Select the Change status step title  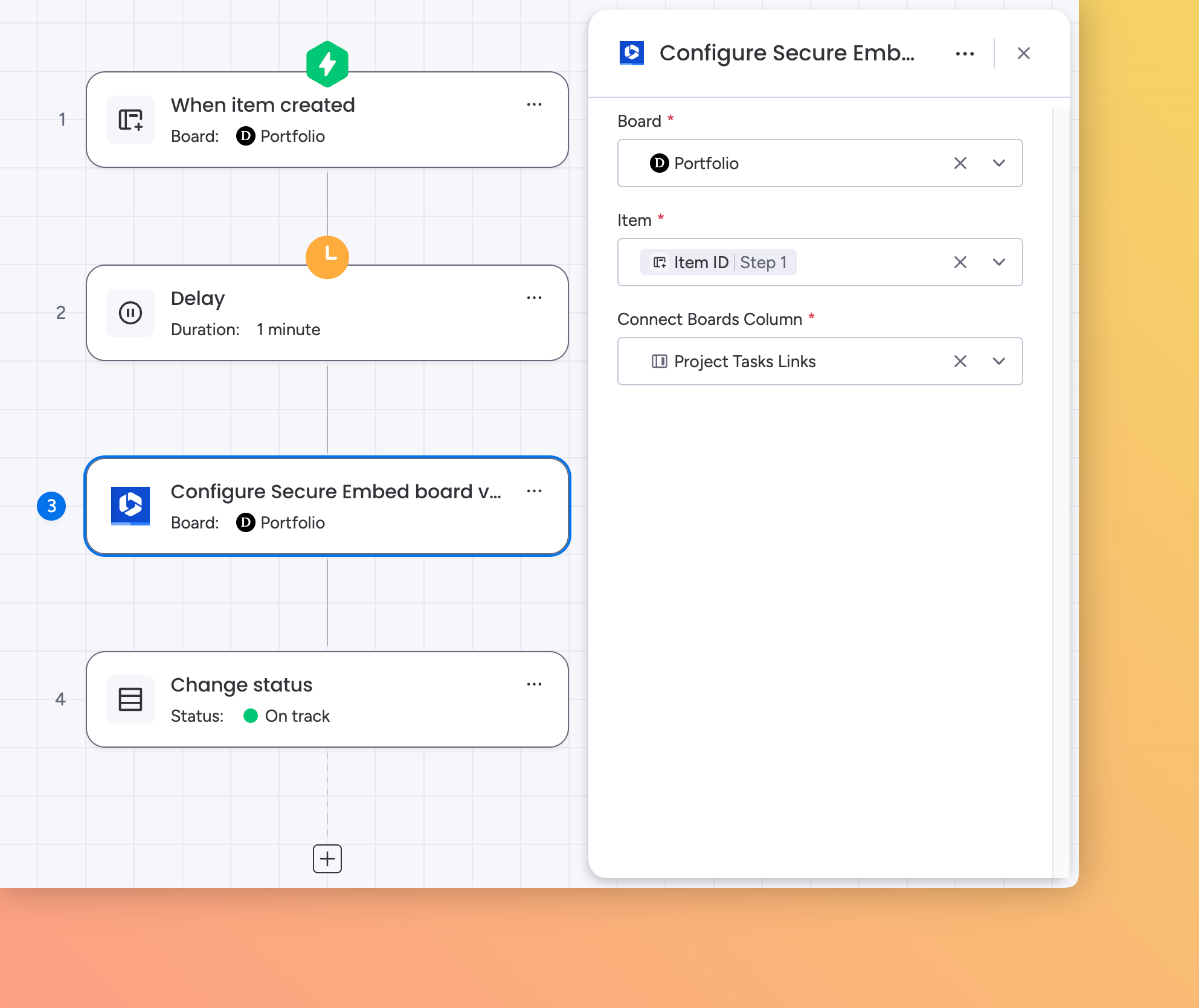(242, 685)
